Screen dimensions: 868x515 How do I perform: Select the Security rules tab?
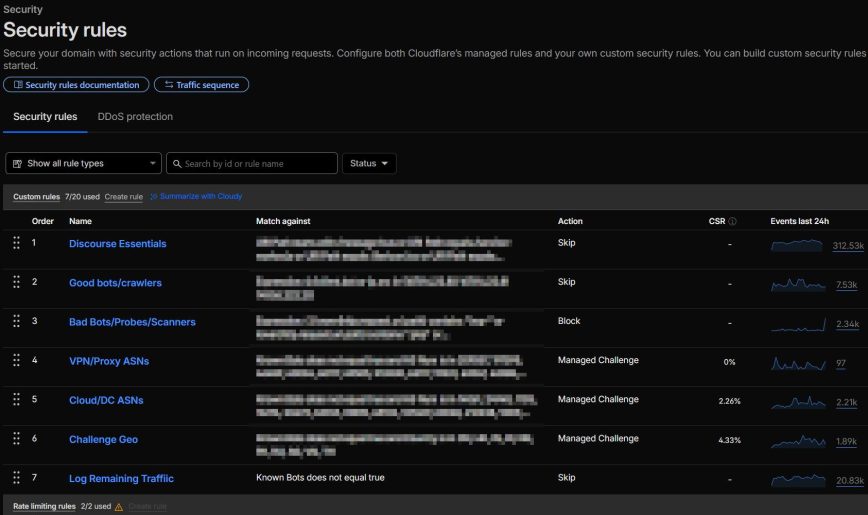(x=45, y=117)
